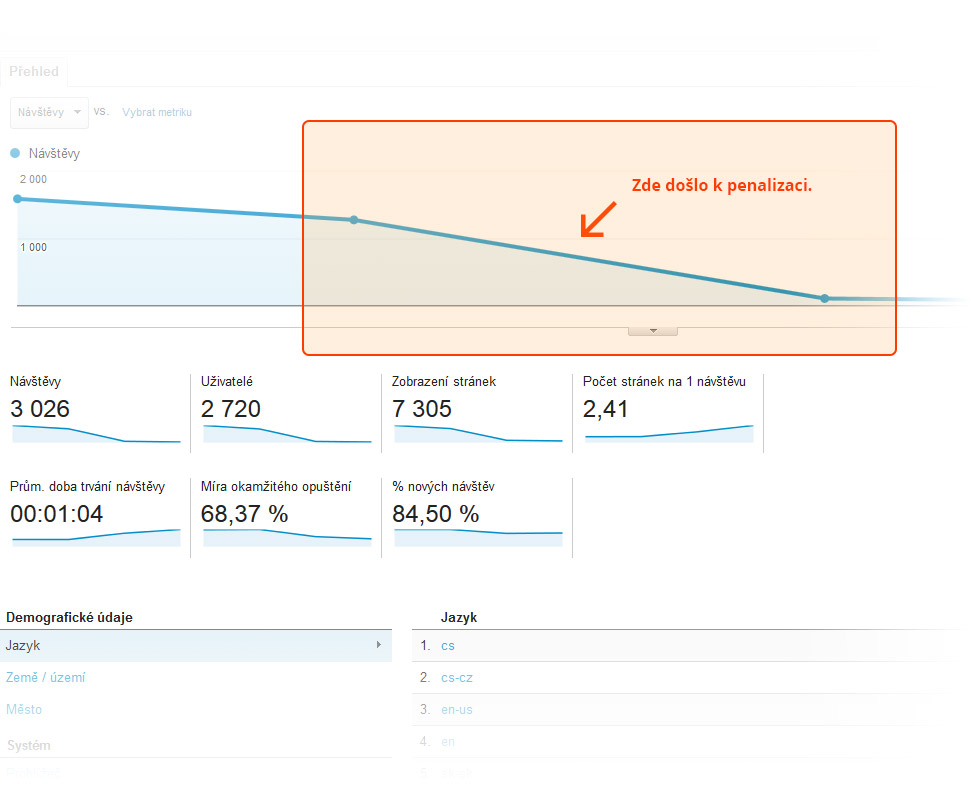Image resolution: width=974 pixels, height=812 pixels.
Task: Open Počet stránek na 1 návštěvu sparkline
Action: pyautogui.click(x=669, y=433)
